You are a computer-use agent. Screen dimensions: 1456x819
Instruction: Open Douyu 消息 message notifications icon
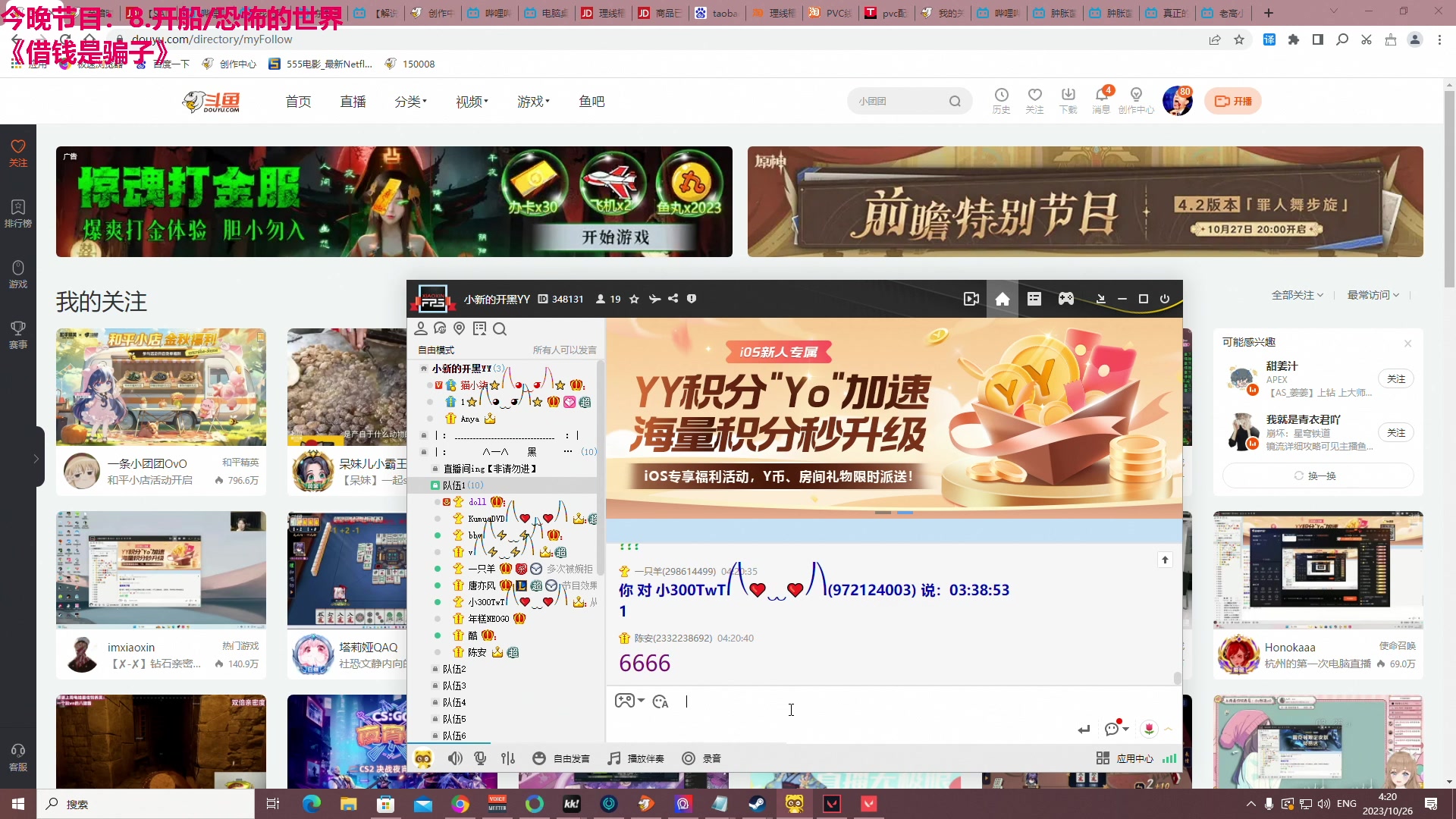click(x=1100, y=99)
